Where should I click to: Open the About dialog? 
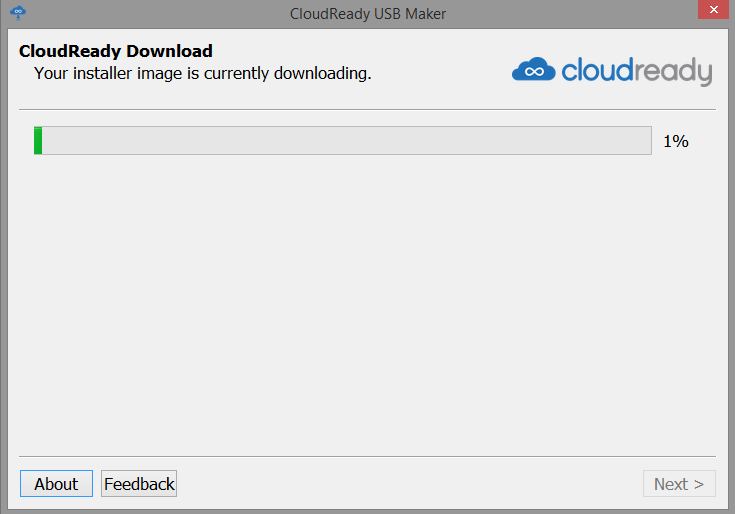pos(56,484)
